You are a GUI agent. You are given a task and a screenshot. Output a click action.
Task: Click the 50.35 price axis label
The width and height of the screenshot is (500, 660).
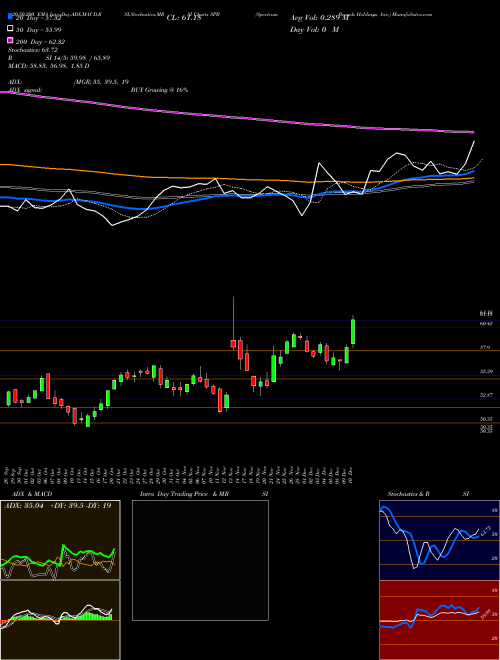(x=486, y=419)
